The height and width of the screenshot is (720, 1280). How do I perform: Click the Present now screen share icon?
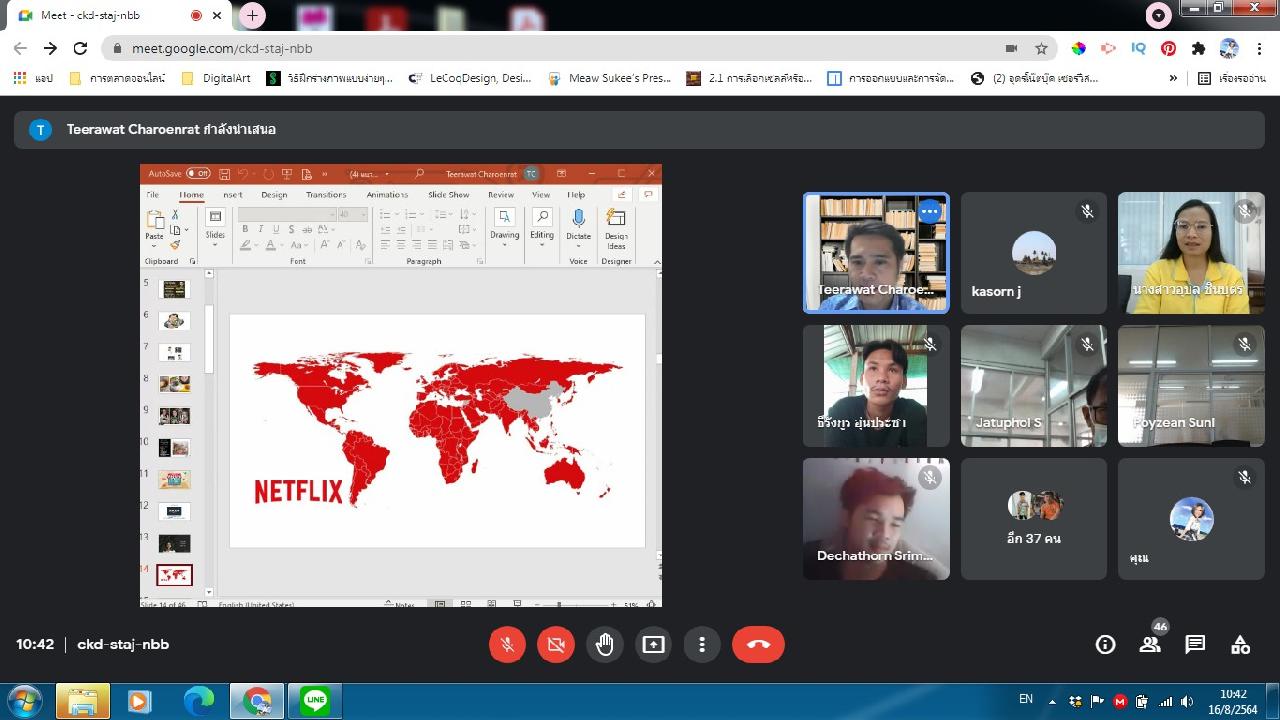653,645
